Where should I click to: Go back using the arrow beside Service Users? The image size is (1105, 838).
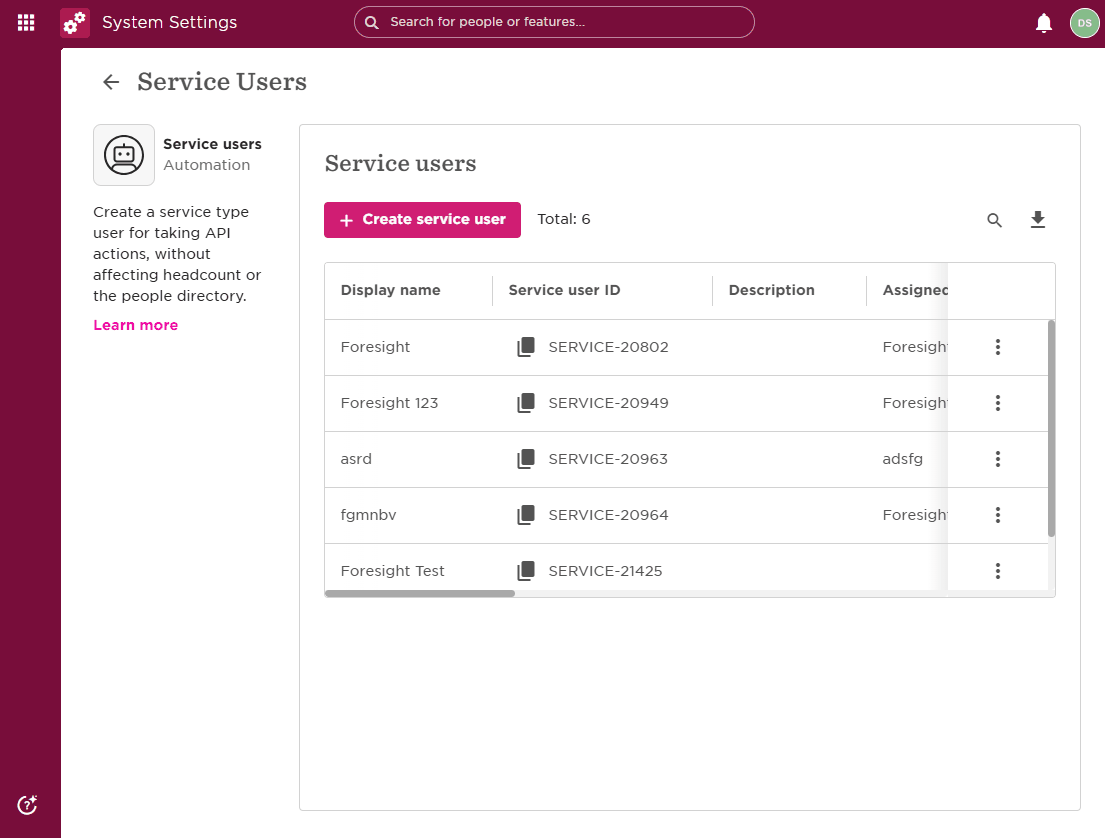click(x=111, y=82)
